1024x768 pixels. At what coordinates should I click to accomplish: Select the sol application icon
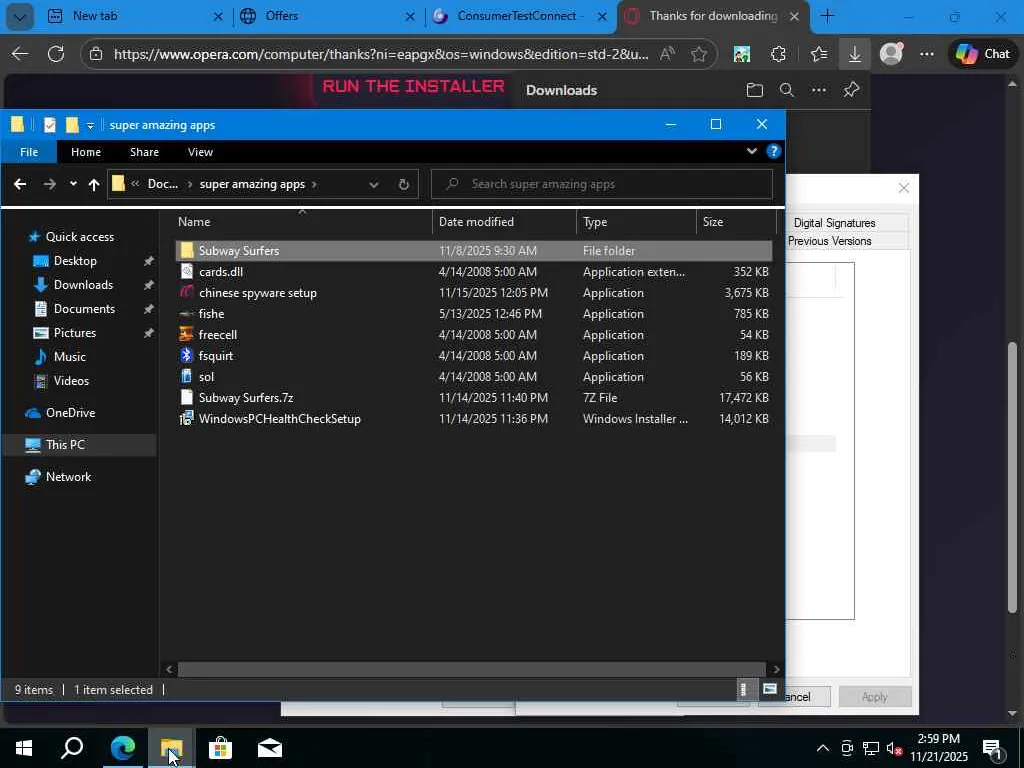pyautogui.click(x=187, y=376)
